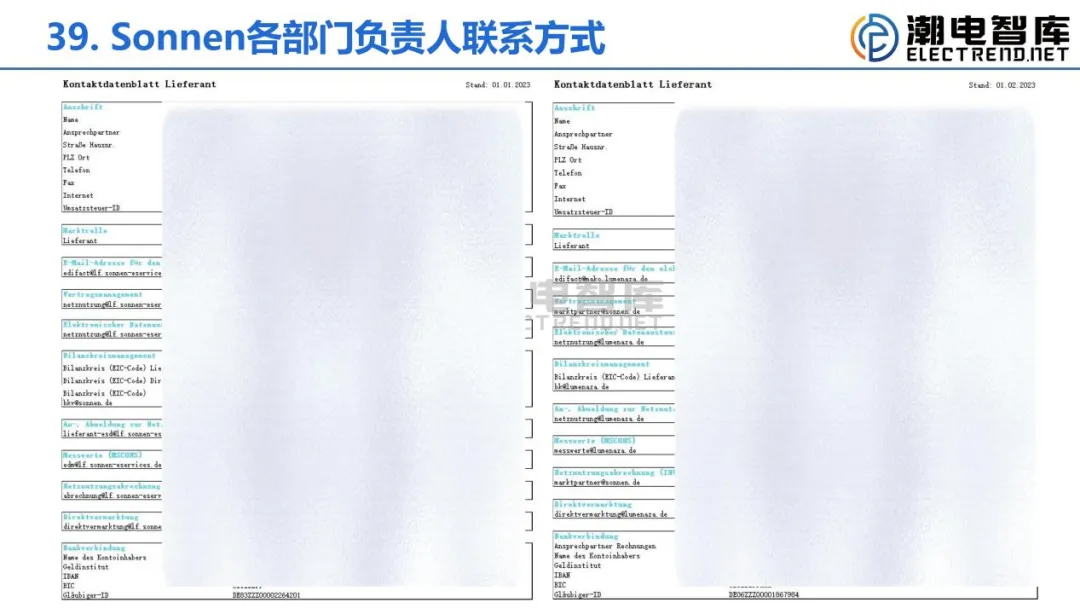Click 'Name des Kontoinhabers' in the 01.02.2023 sheet
Screen dimensions: 1080x608
(x=596, y=556)
